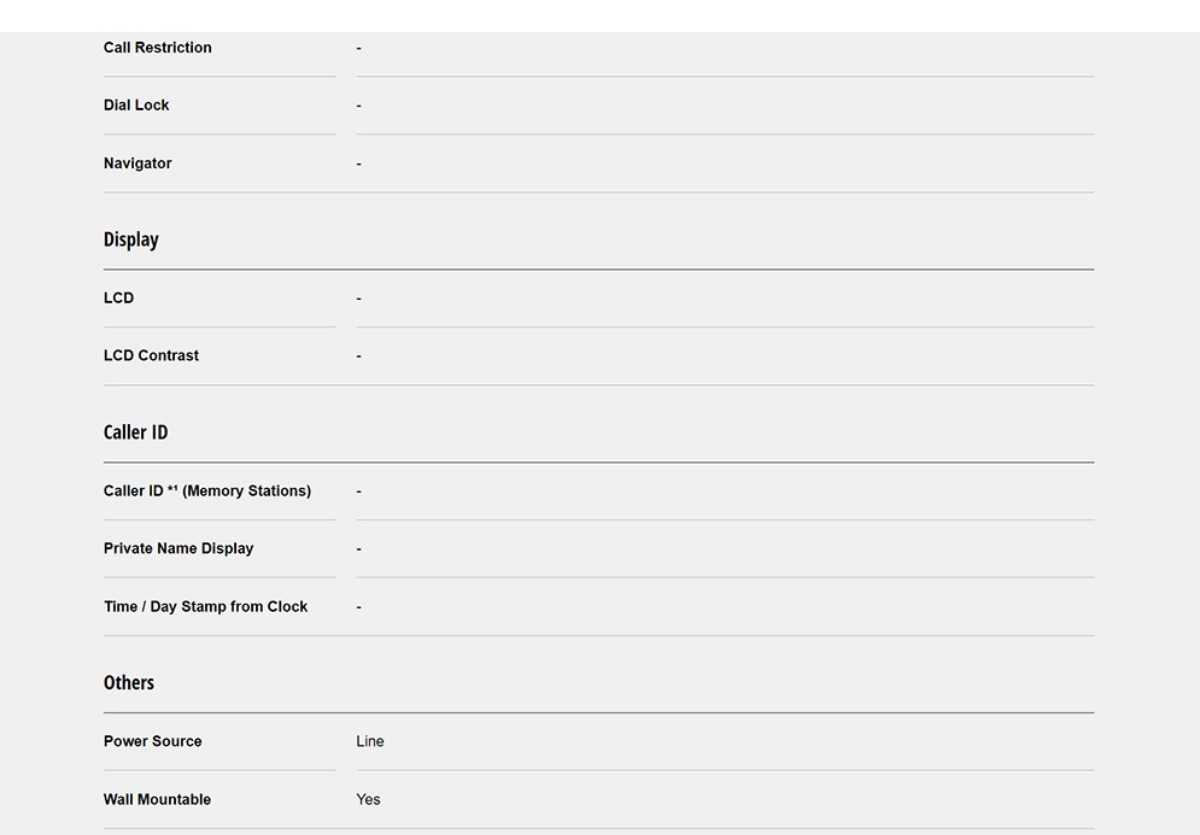Click the dash value beside LCD
This screenshot has height=835, width=1200.
tap(359, 299)
